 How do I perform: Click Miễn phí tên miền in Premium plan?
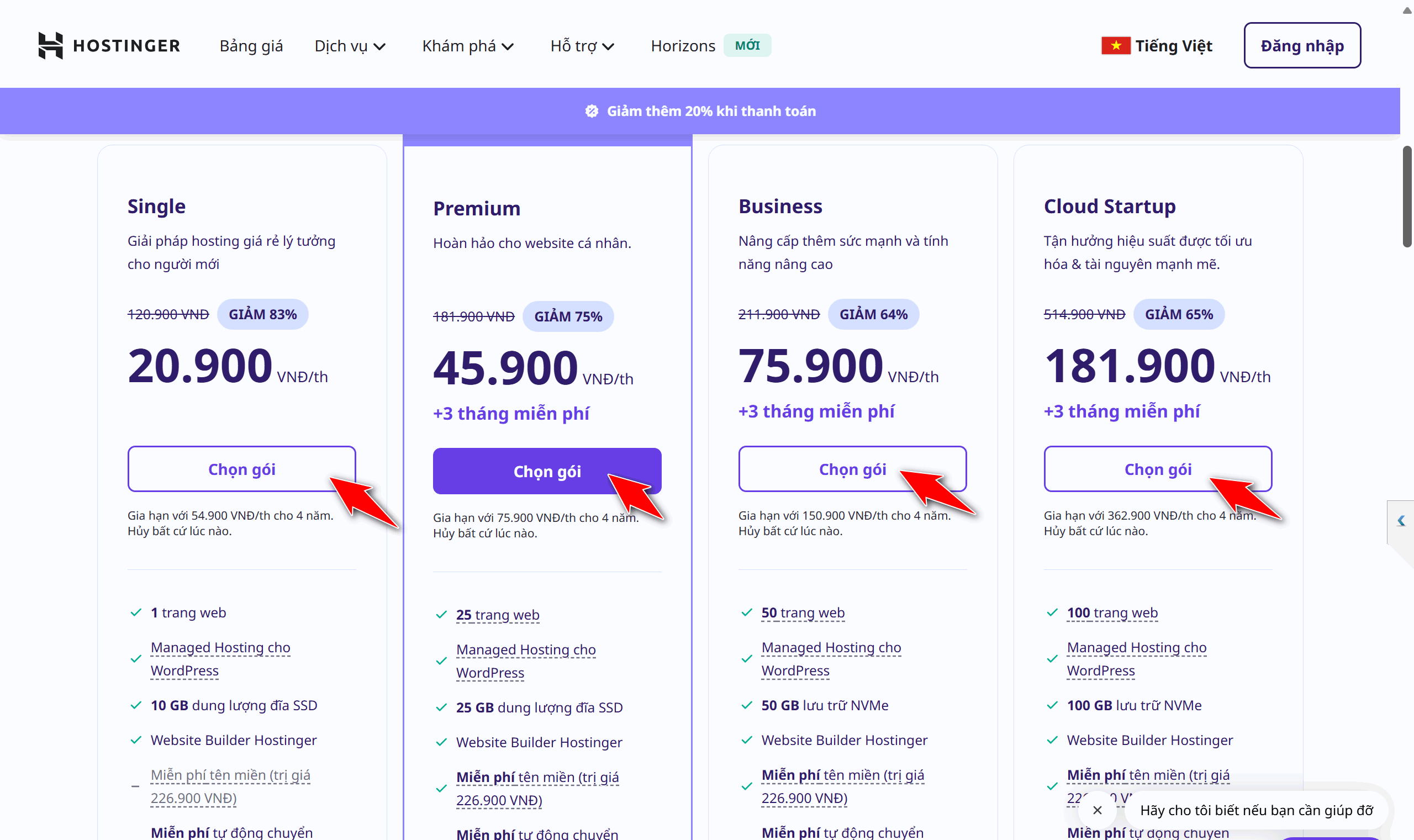pos(538,789)
